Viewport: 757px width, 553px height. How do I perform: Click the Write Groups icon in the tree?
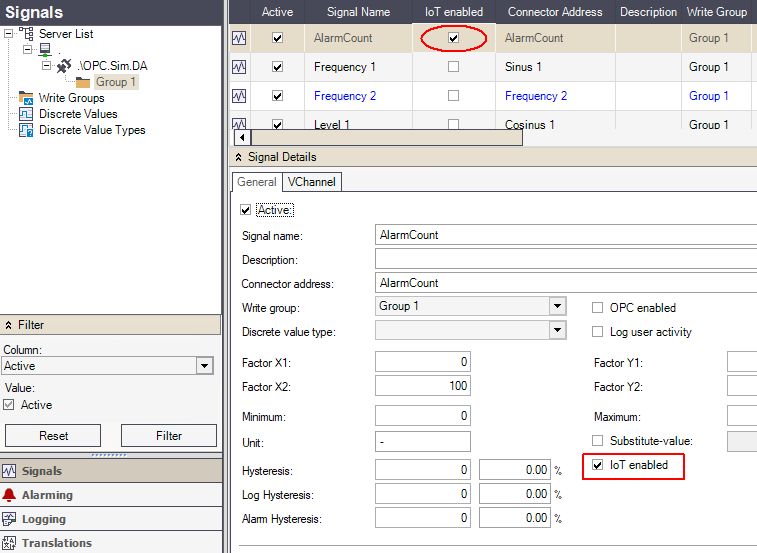point(26,98)
